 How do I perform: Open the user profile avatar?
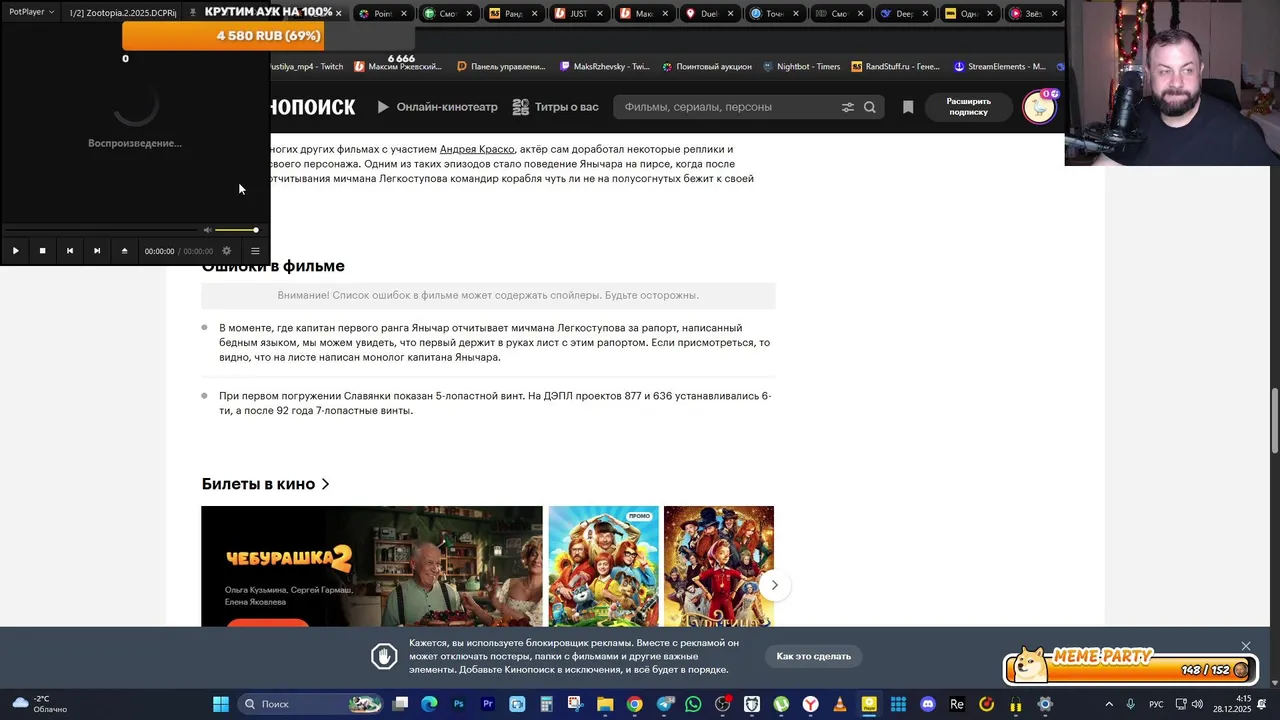(x=1039, y=107)
